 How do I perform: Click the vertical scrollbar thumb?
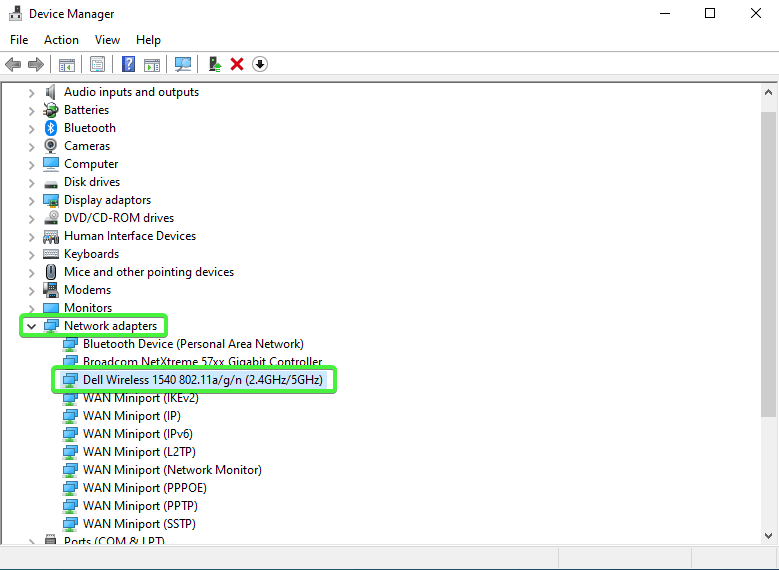click(768, 264)
